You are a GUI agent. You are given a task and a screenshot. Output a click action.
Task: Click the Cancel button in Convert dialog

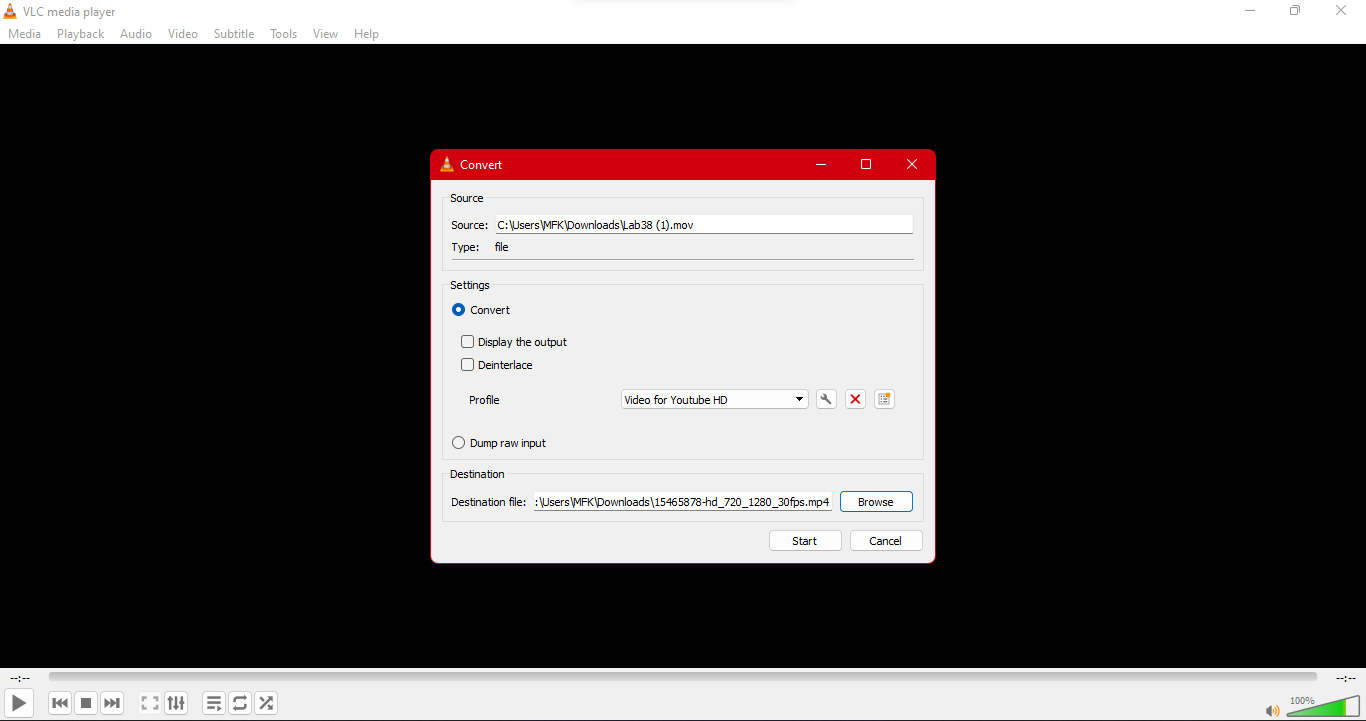886,541
